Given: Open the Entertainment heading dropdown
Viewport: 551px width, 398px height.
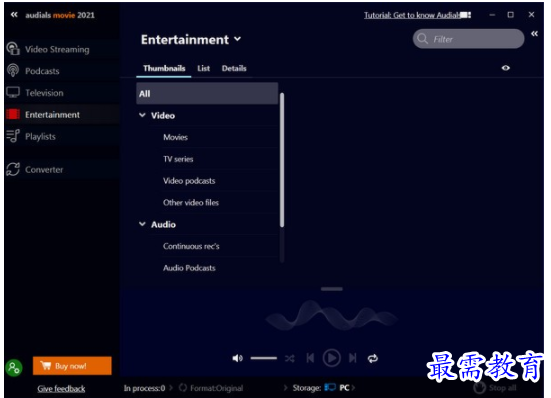Looking at the screenshot, I should [x=238, y=39].
